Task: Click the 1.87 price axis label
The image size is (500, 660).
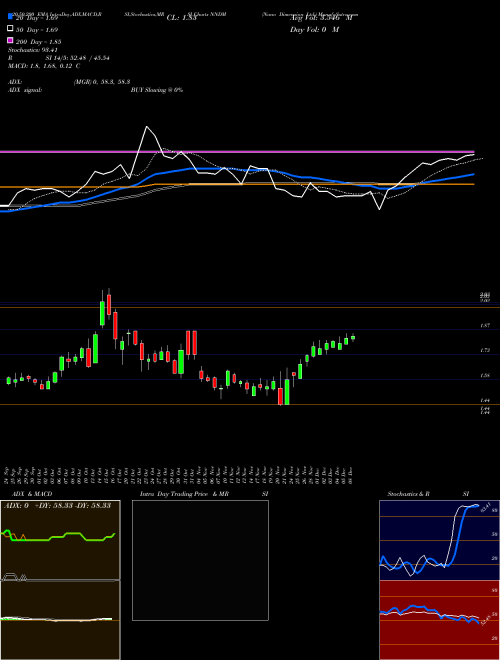Action: click(x=484, y=325)
